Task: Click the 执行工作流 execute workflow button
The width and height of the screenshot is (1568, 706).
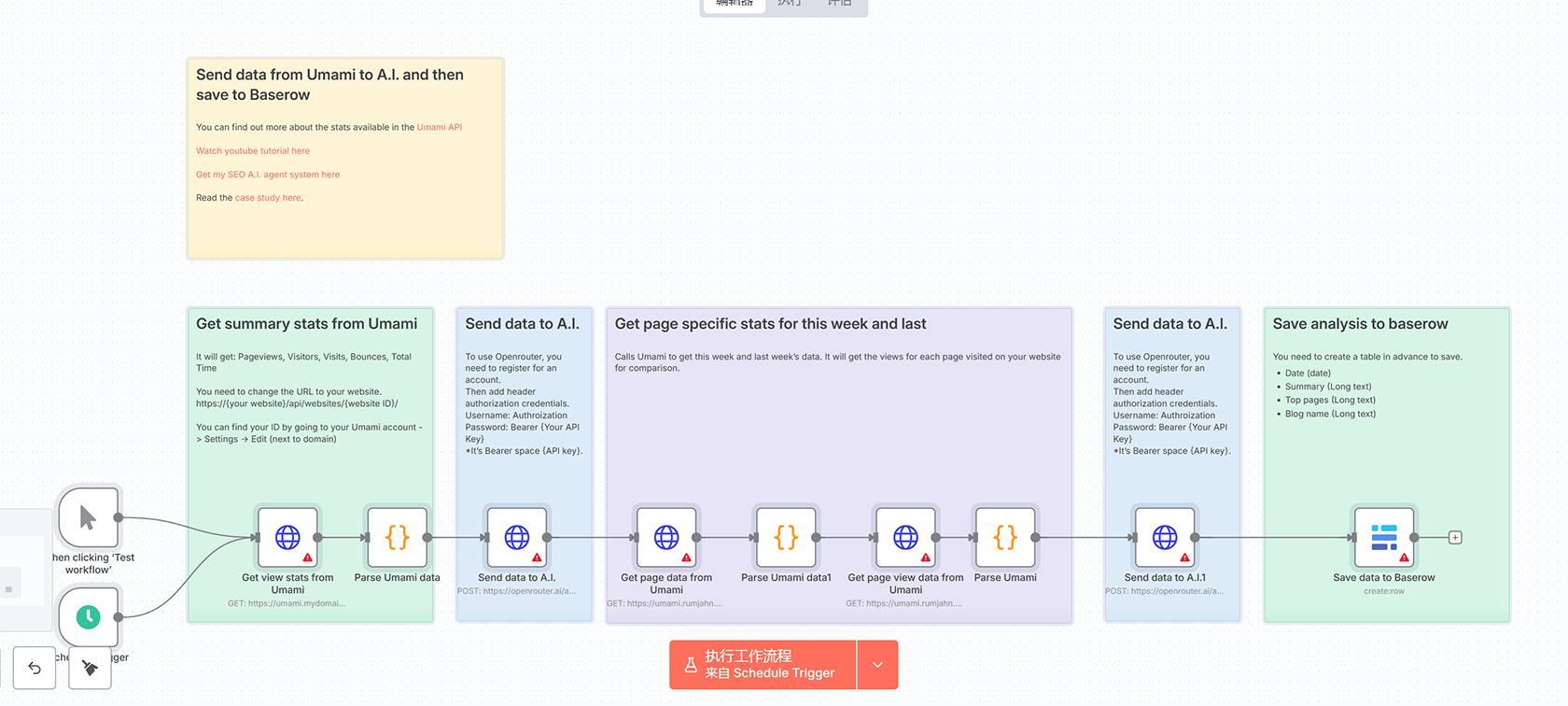Action: pos(763,665)
